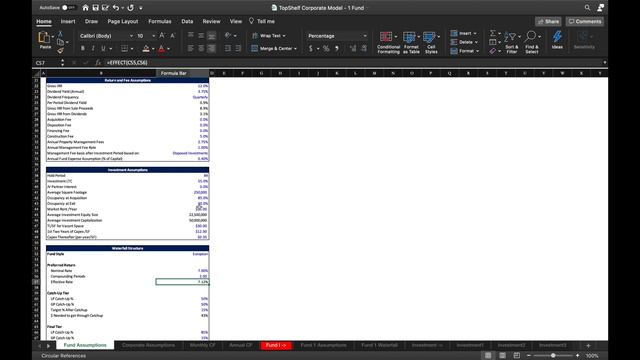The image size is (640, 360).
Task: Click the Cut scissors icon
Action: (x=60, y=33)
